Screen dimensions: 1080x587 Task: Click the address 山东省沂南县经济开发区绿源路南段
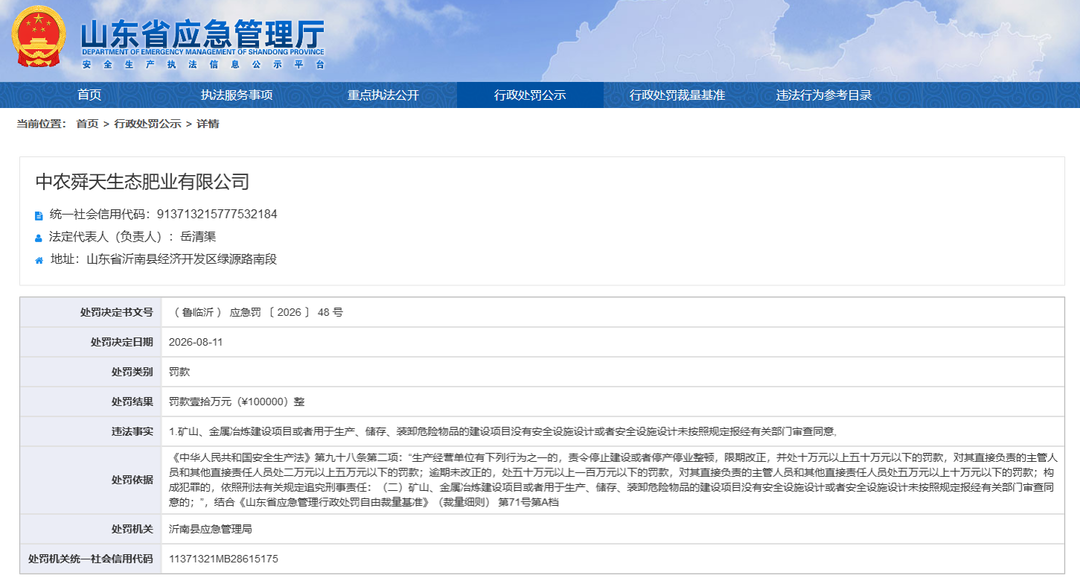(181, 260)
